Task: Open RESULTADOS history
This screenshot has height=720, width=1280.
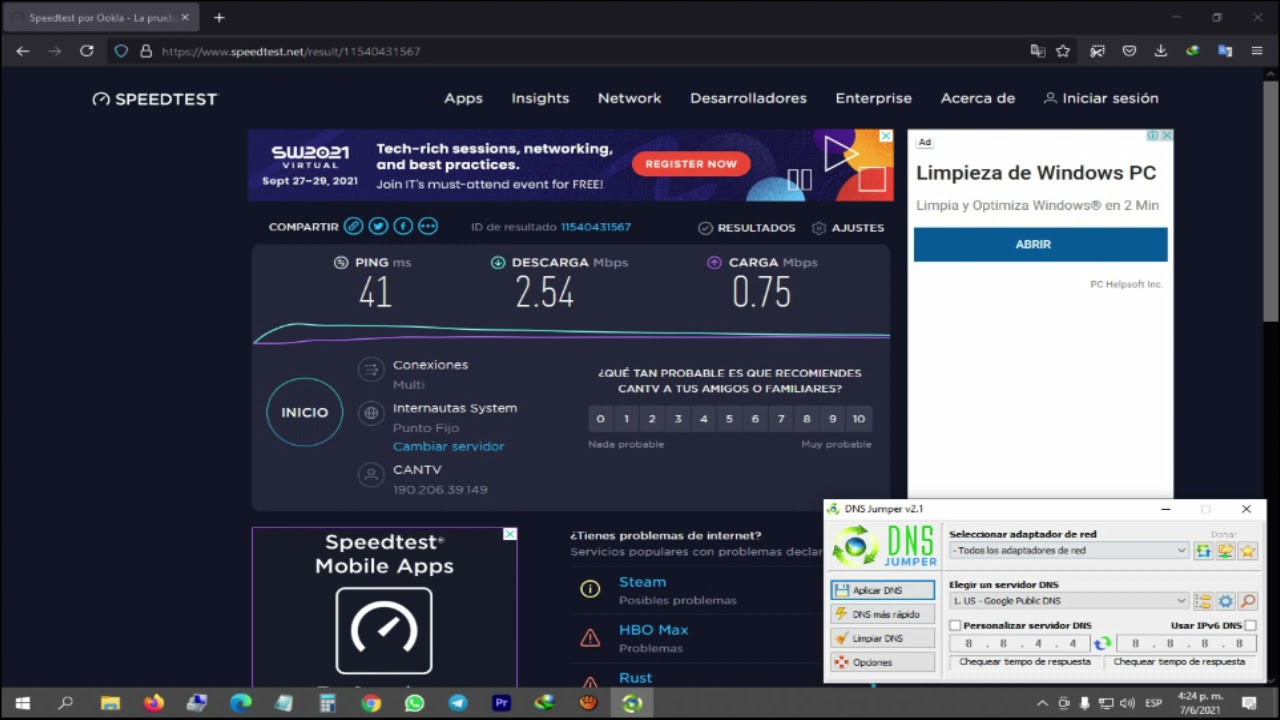Action: click(x=746, y=228)
